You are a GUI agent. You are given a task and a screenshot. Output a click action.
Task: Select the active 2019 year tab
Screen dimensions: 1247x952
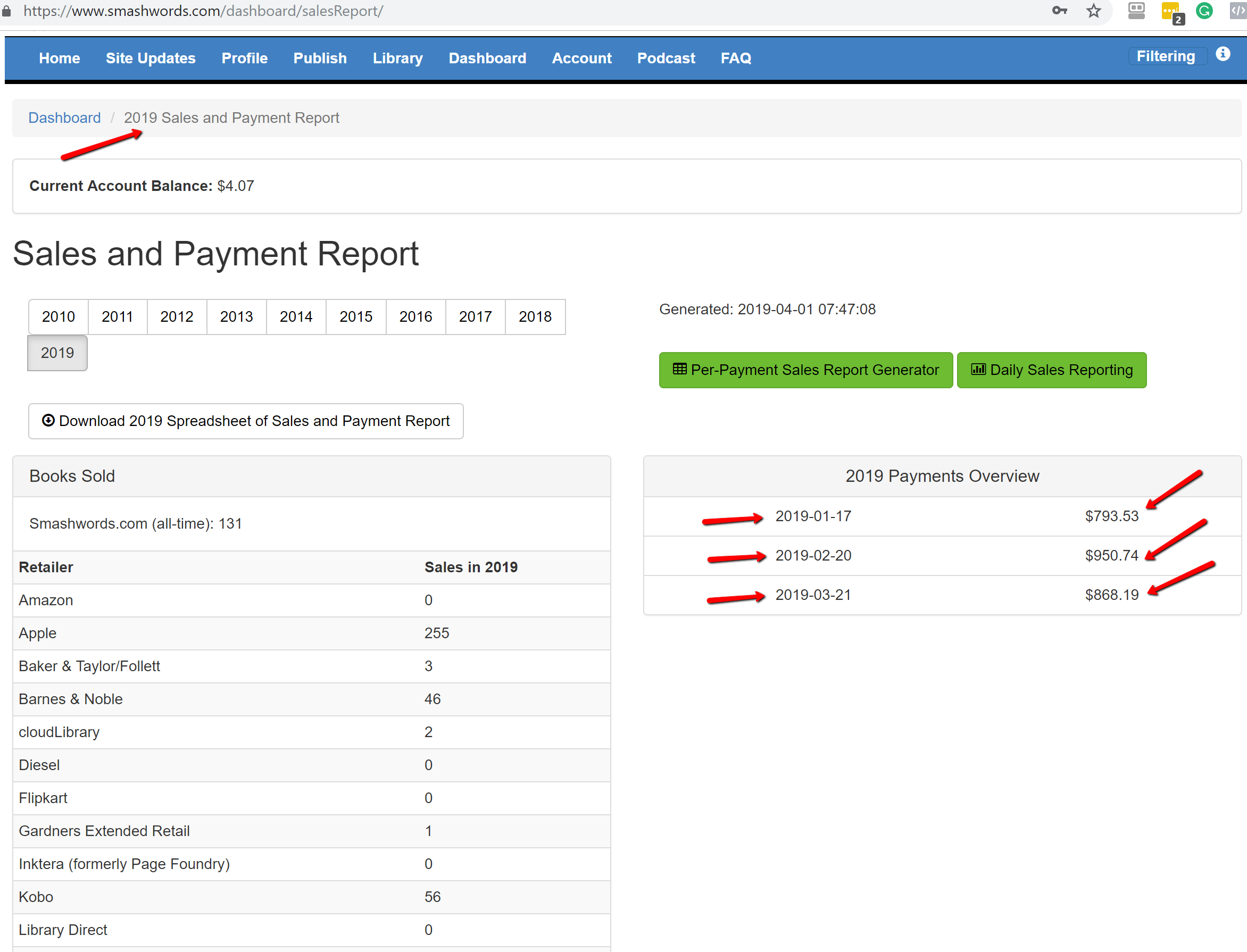click(57, 353)
